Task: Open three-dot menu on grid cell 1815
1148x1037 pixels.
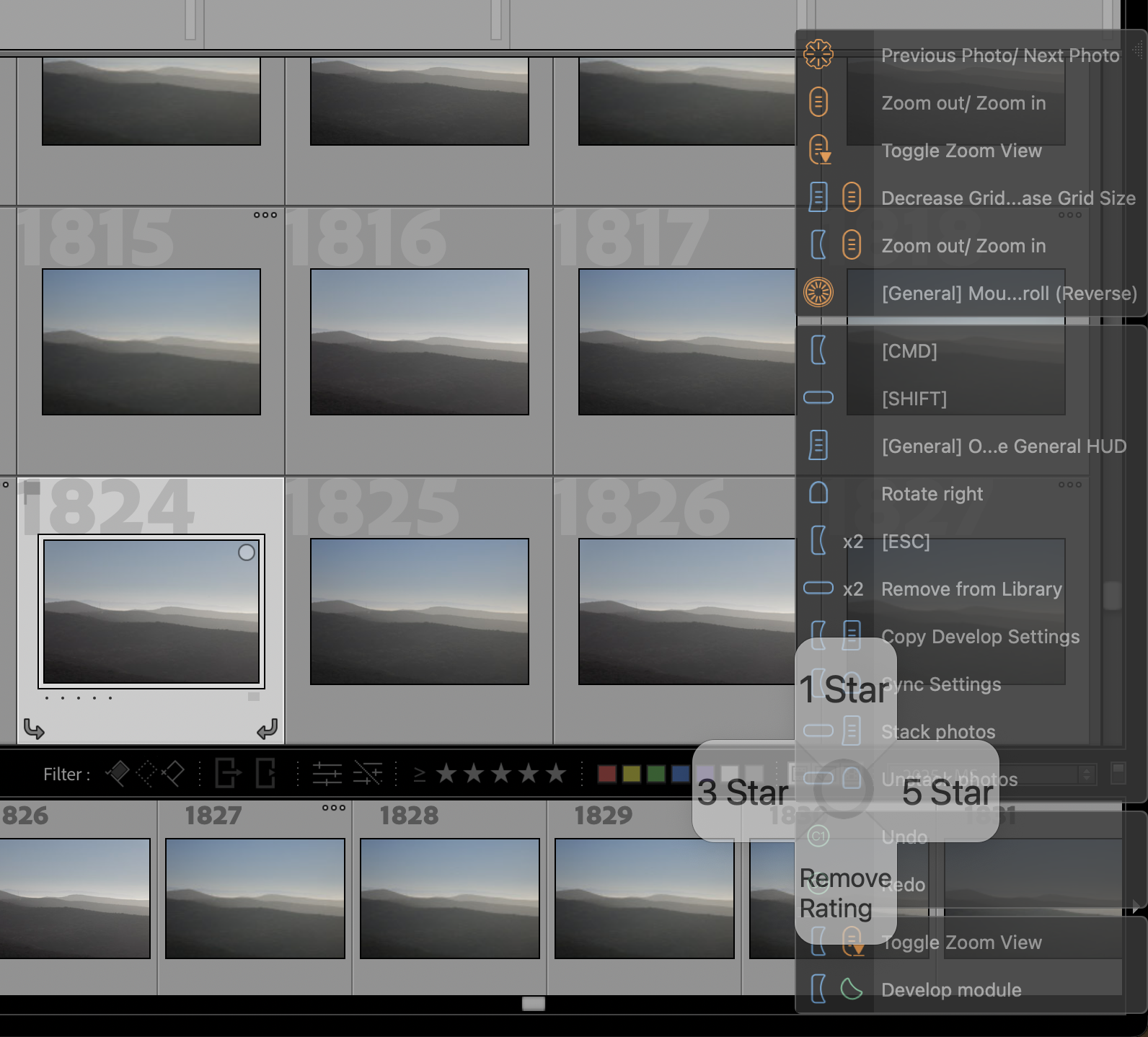Action: [265, 215]
